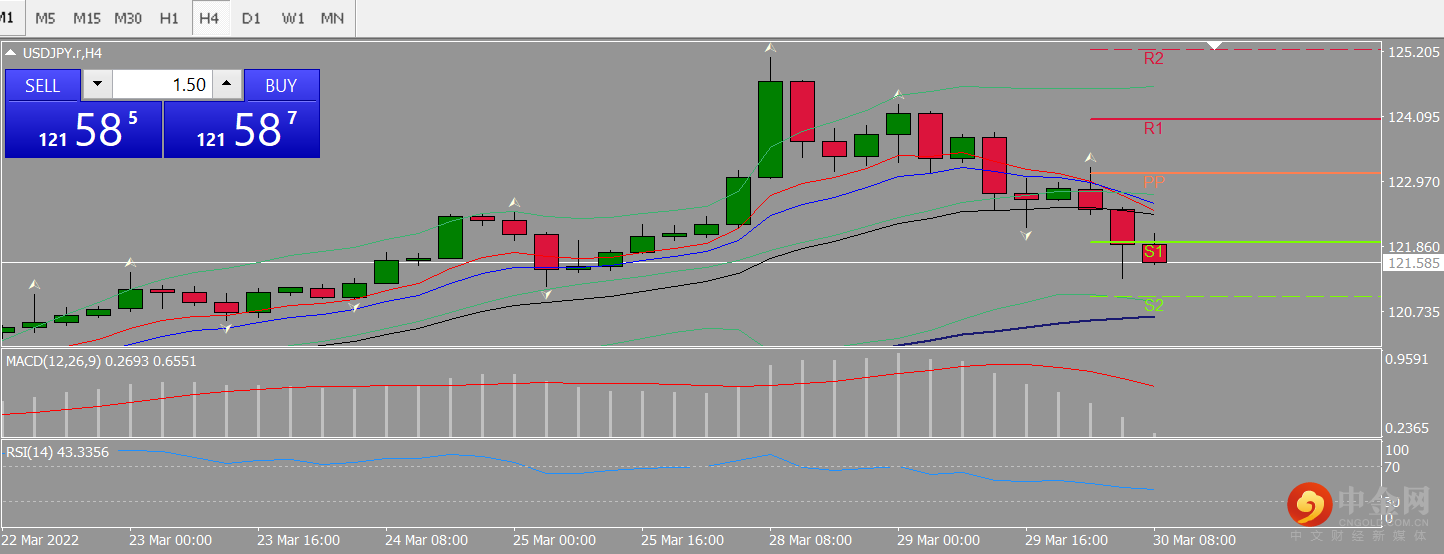The height and width of the screenshot is (554, 1444).
Task: Click the sell price 121.58 tile
Action: pyautogui.click(x=83, y=129)
